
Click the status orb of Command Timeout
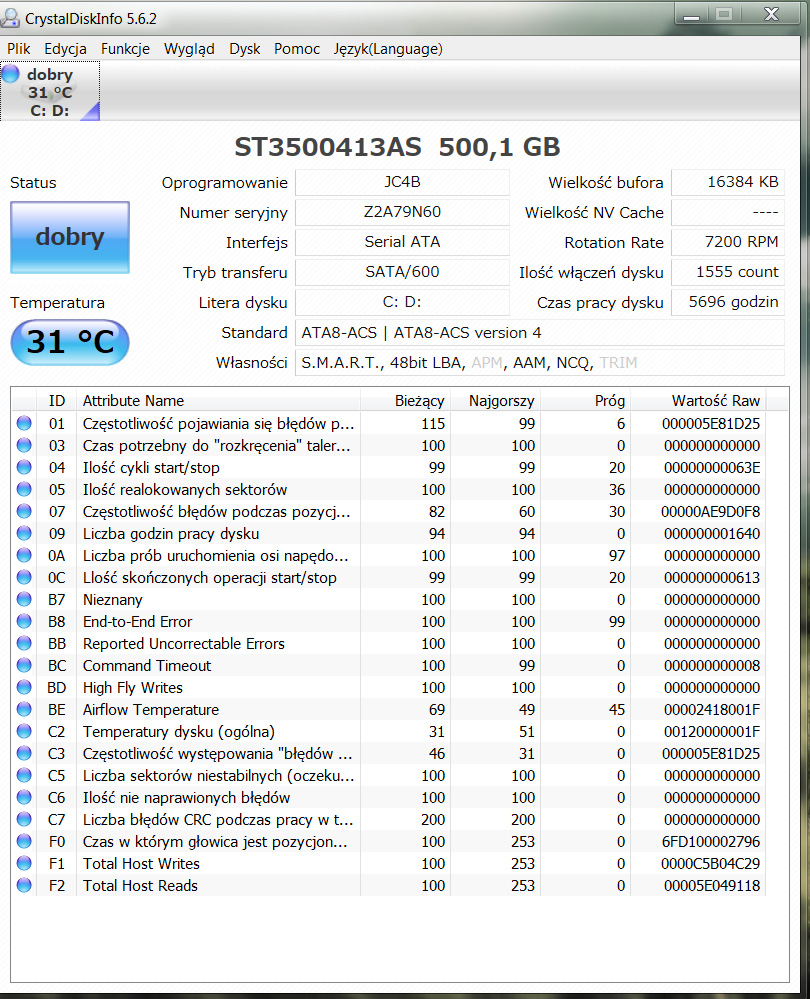pos(24,665)
